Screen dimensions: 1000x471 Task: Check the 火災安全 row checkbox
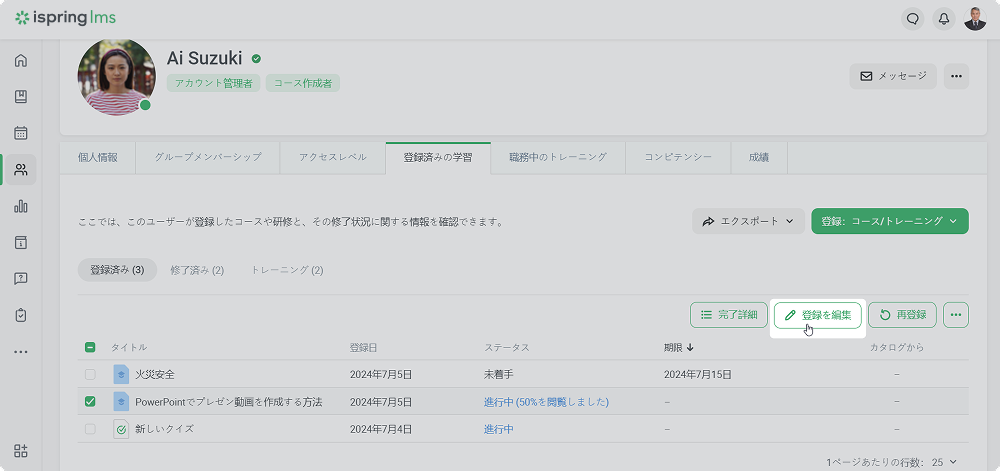coord(90,374)
